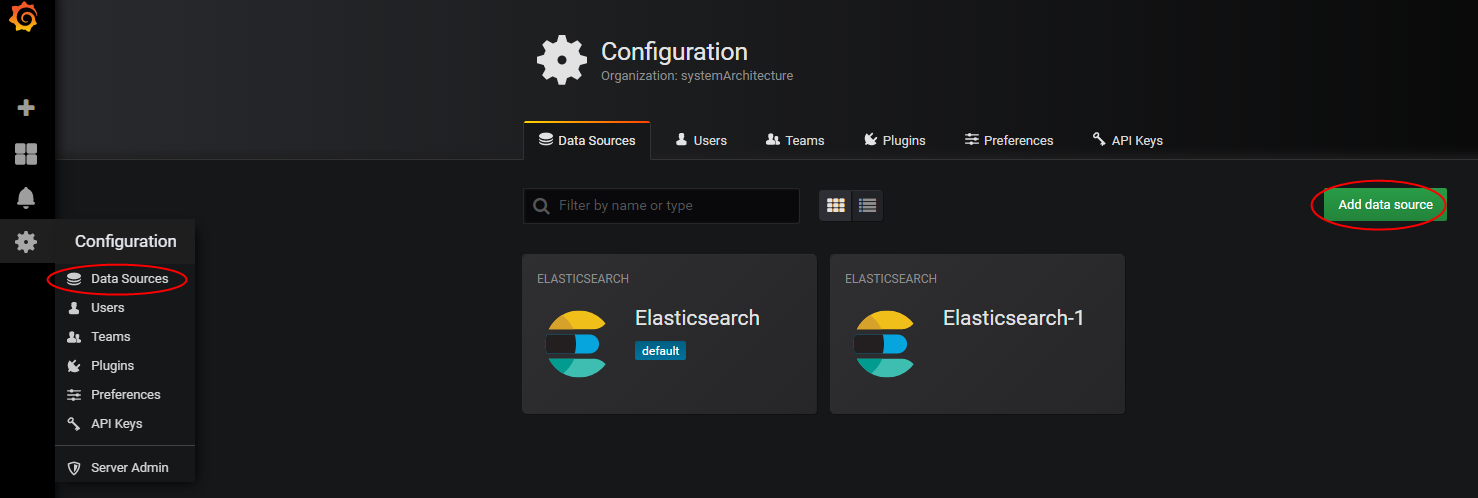
Task: Click the Organization: systemArchitecture subtitle
Action: 697,76
